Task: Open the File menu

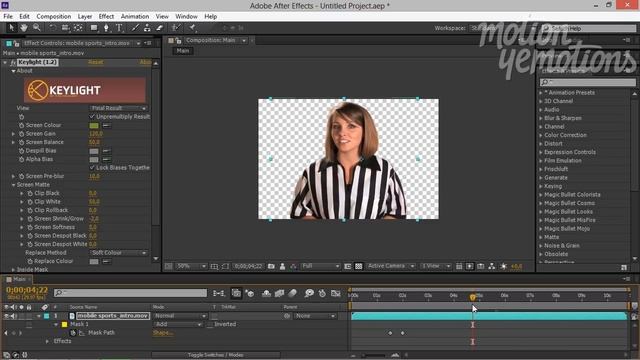Action: point(8,16)
